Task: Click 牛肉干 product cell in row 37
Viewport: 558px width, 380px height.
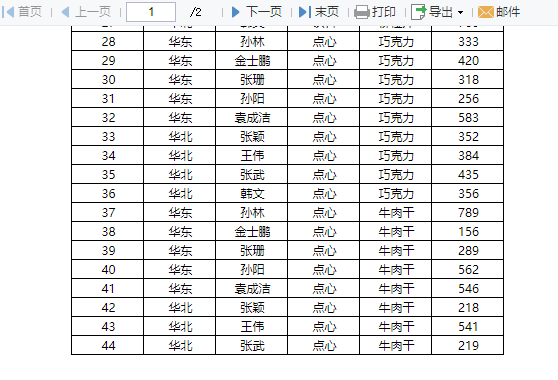Action: tap(395, 212)
